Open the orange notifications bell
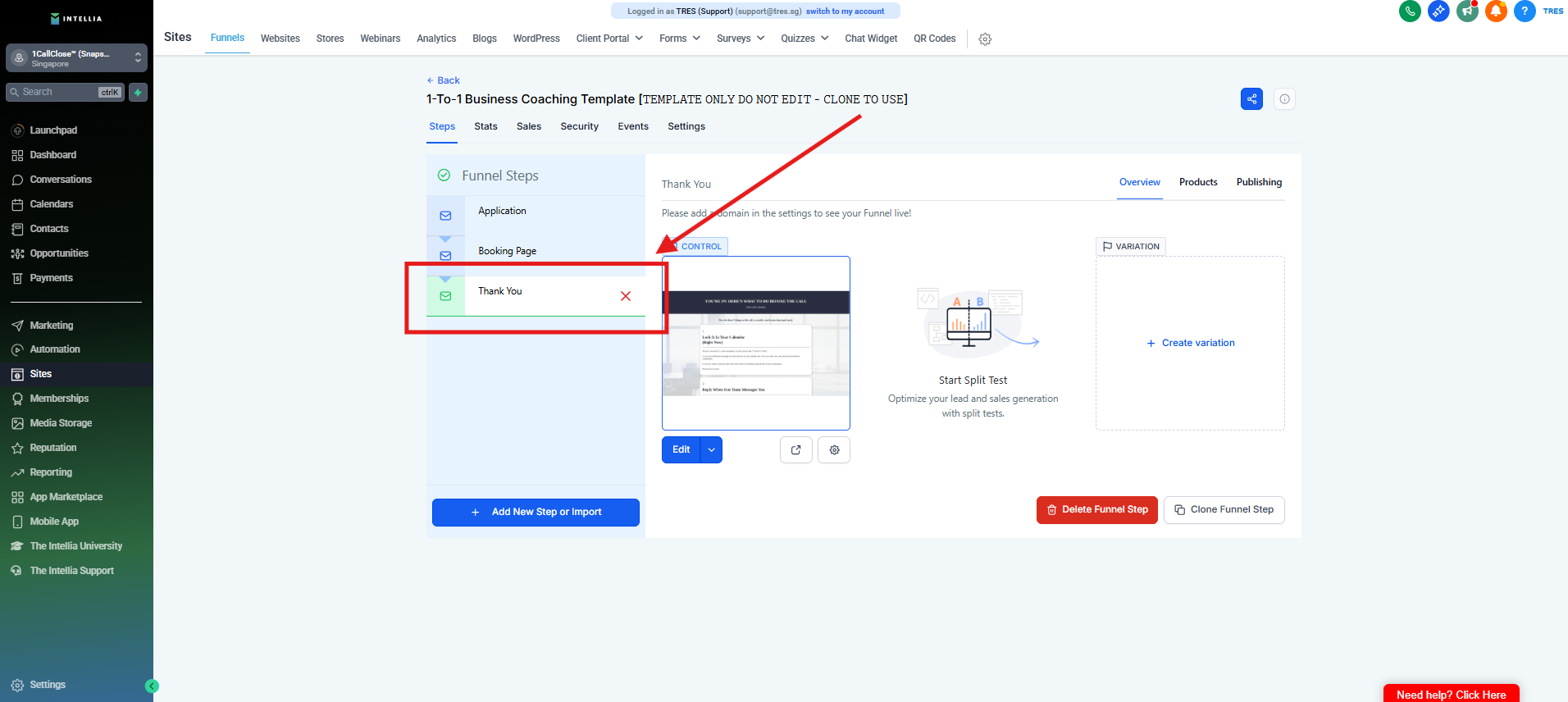 tap(1496, 11)
